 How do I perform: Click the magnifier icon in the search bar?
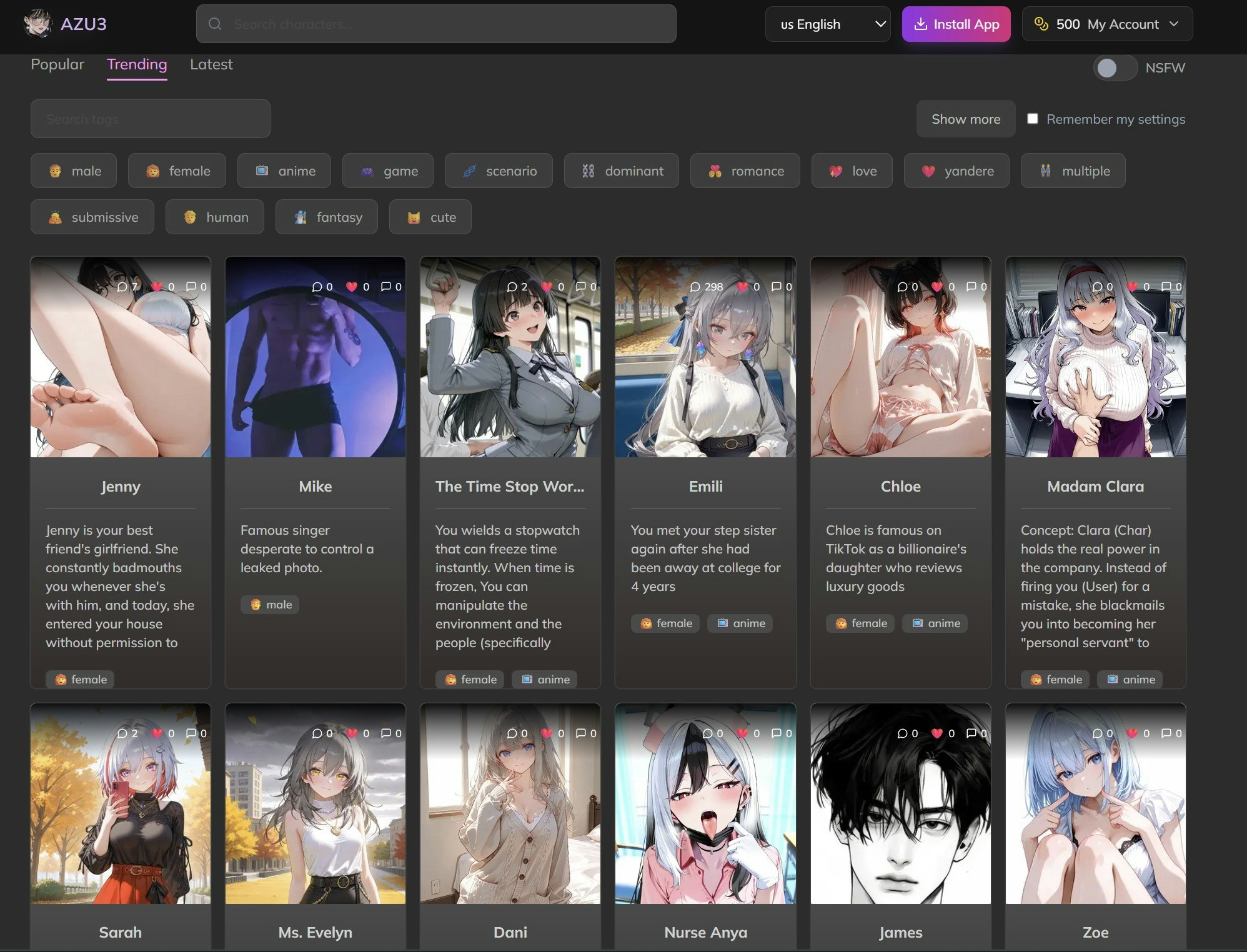(x=215, y=24)
